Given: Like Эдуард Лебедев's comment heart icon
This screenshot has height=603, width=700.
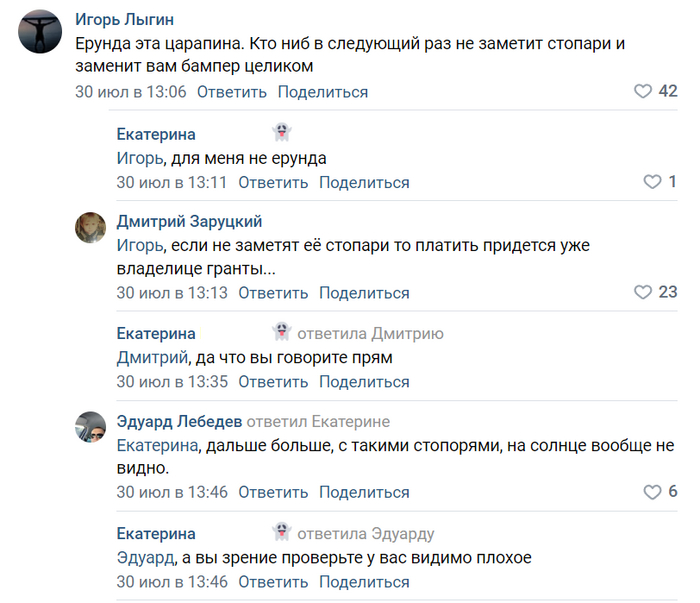Looking at the screenshot, I should pyautogui.click(x=653, y=492).
